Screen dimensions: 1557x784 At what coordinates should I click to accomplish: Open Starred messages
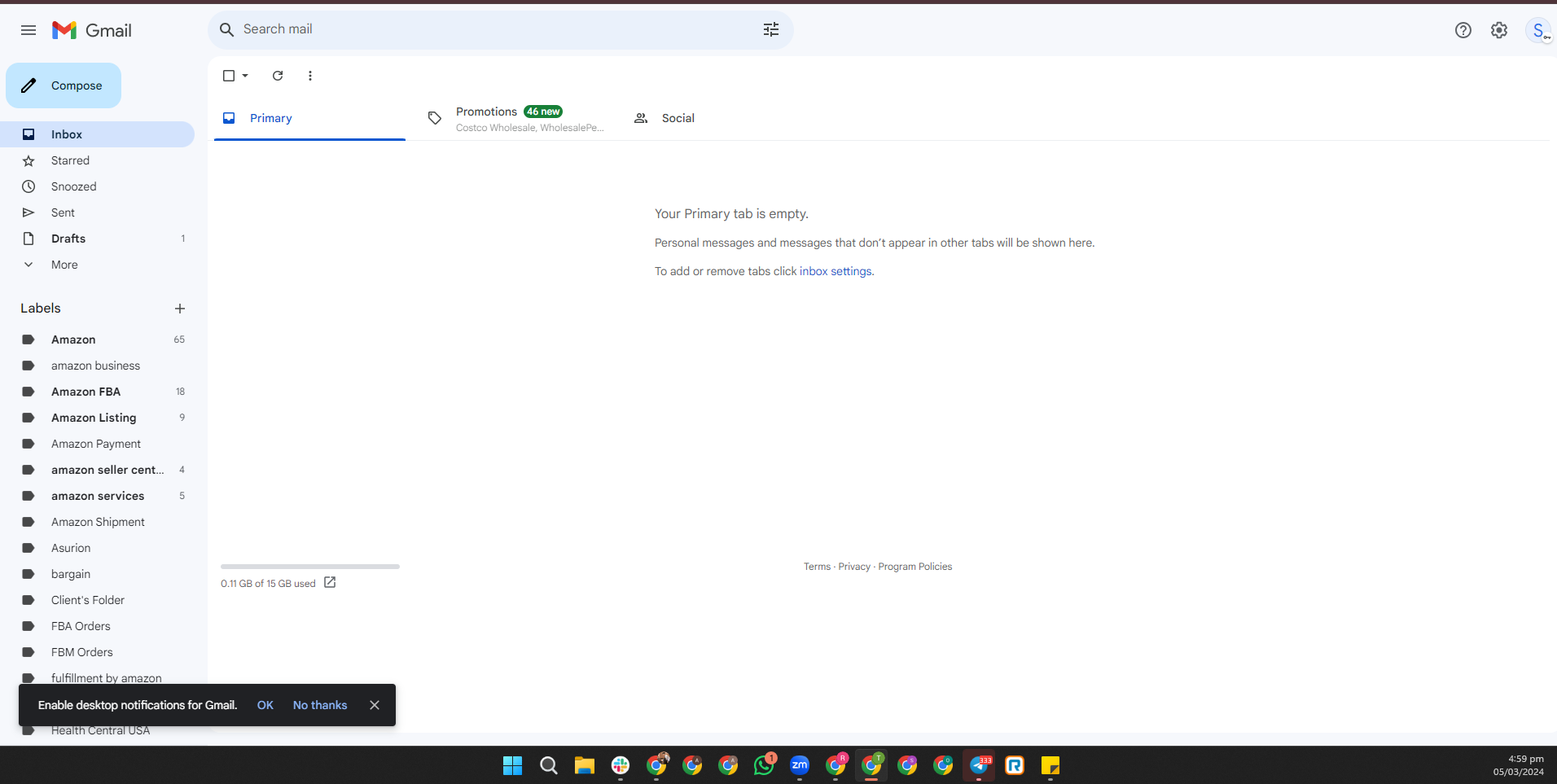coord(97,160)
